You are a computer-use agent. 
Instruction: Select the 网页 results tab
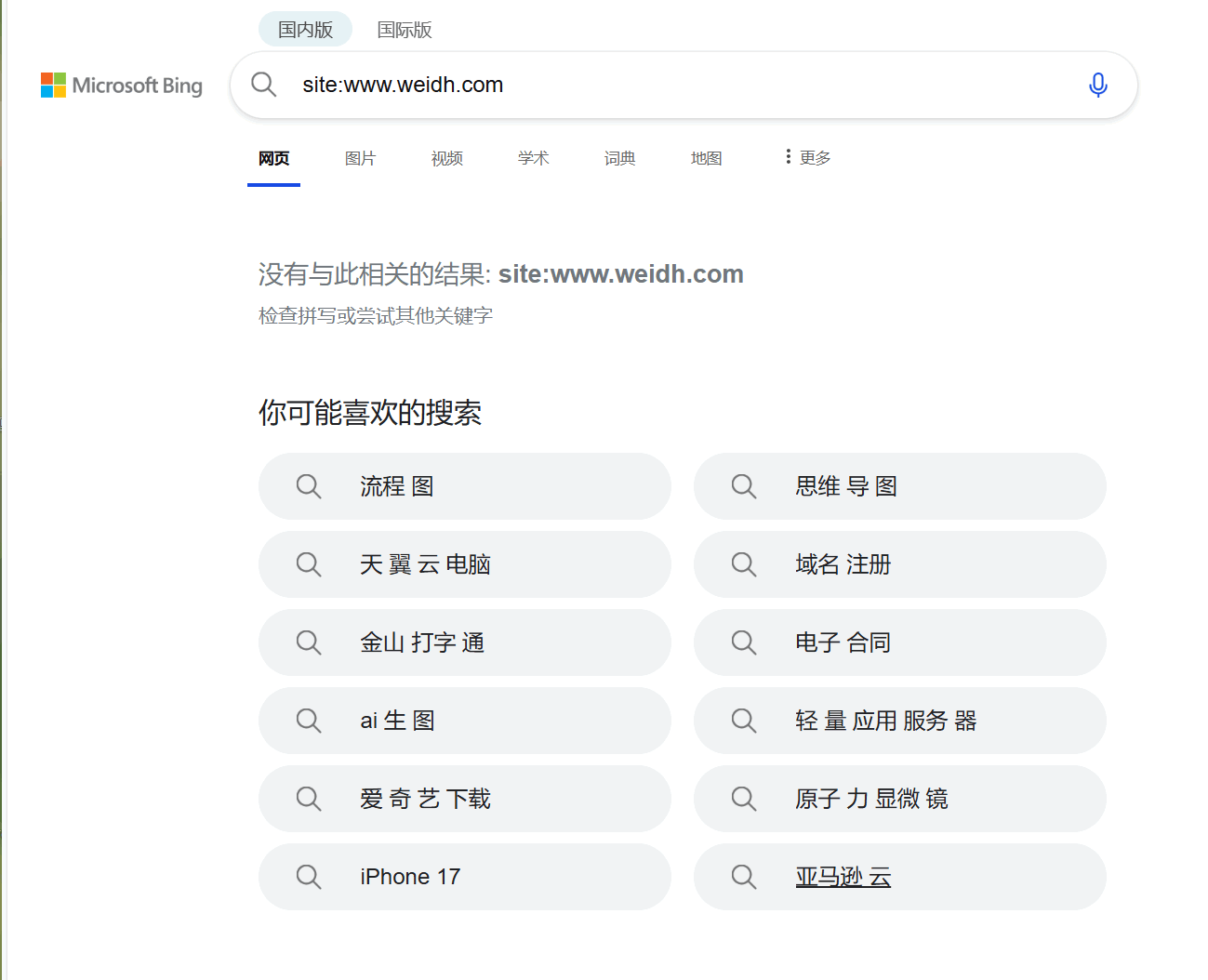pyautogui.click(x=273, y=159)
